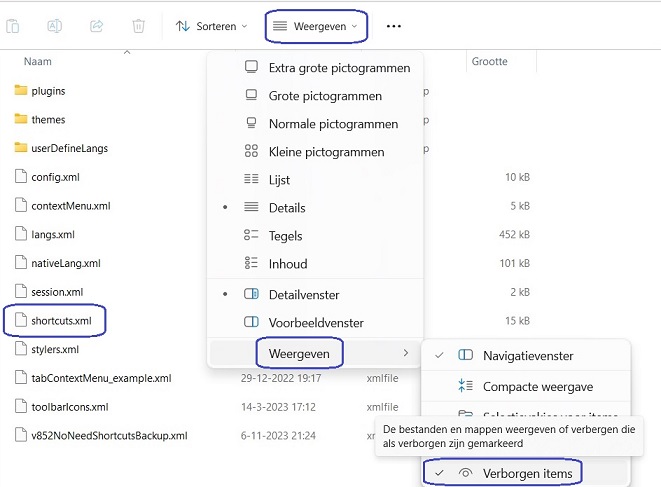This screenshot has width=661, height=487.
Task: Select the Lijst view option
Action: [x=280, y=180]
